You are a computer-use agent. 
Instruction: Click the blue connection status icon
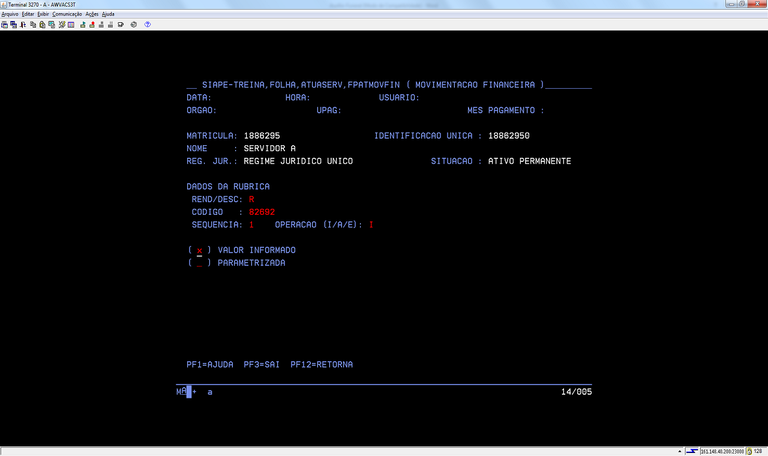pos(692,451)
